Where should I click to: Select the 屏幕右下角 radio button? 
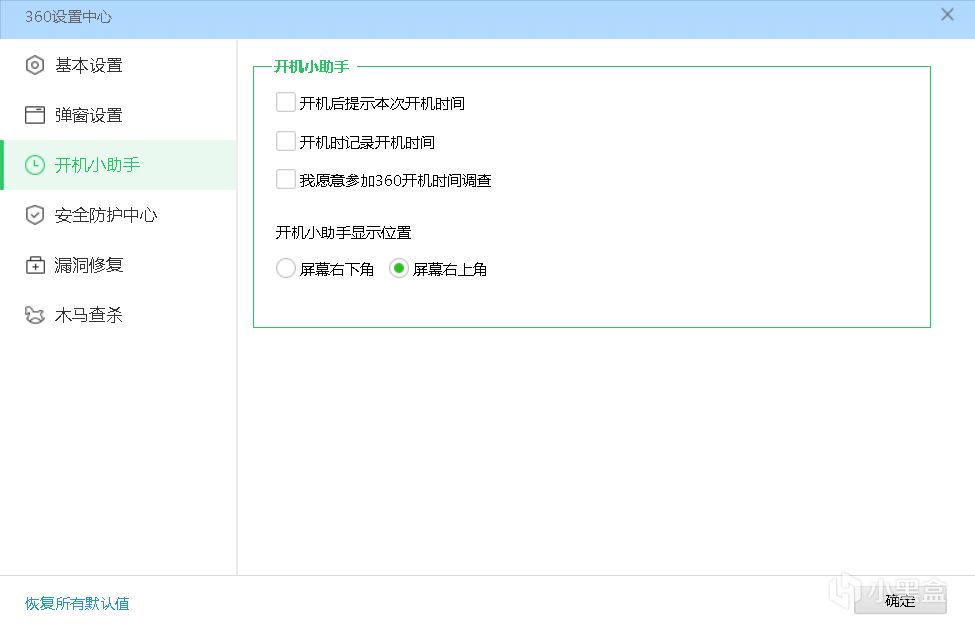[x=285, y=269]
